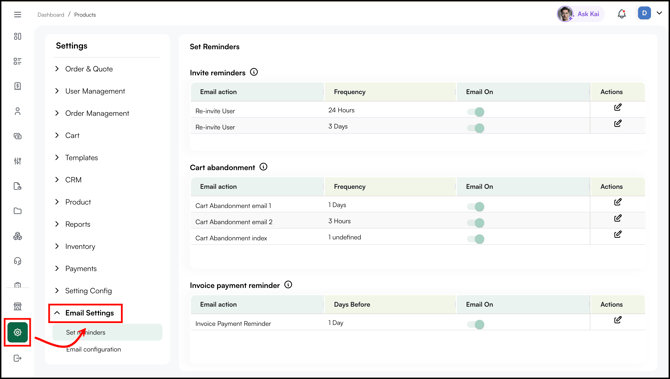Open the coins payments icon in sidebar
The width and height of the screenshot is (670, 379).
coord(18,136)
